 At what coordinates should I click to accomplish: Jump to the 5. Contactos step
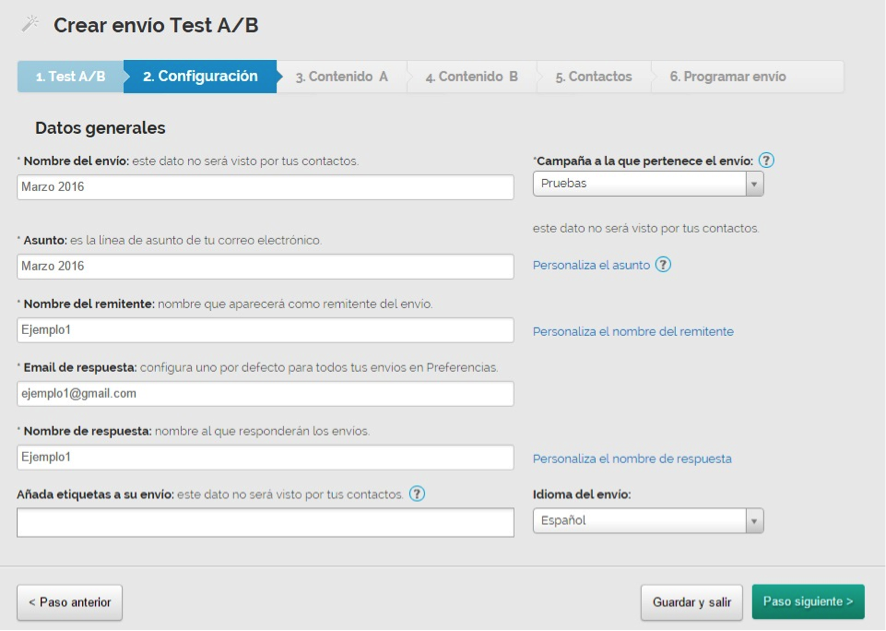tap(593, 77)
